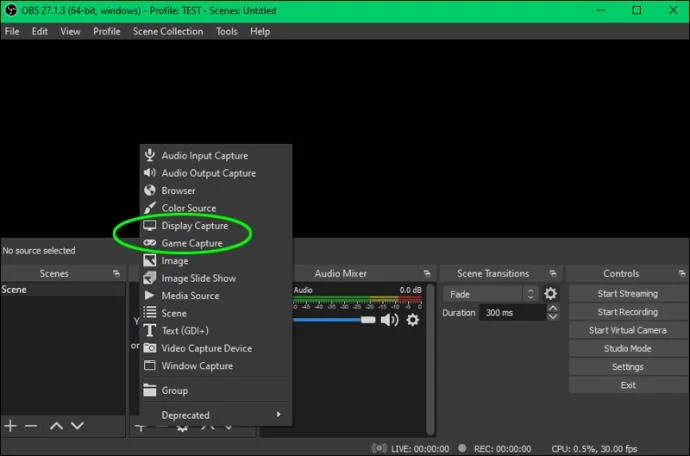
Task: Add an Image source
Action: click(x=216, y=261)
